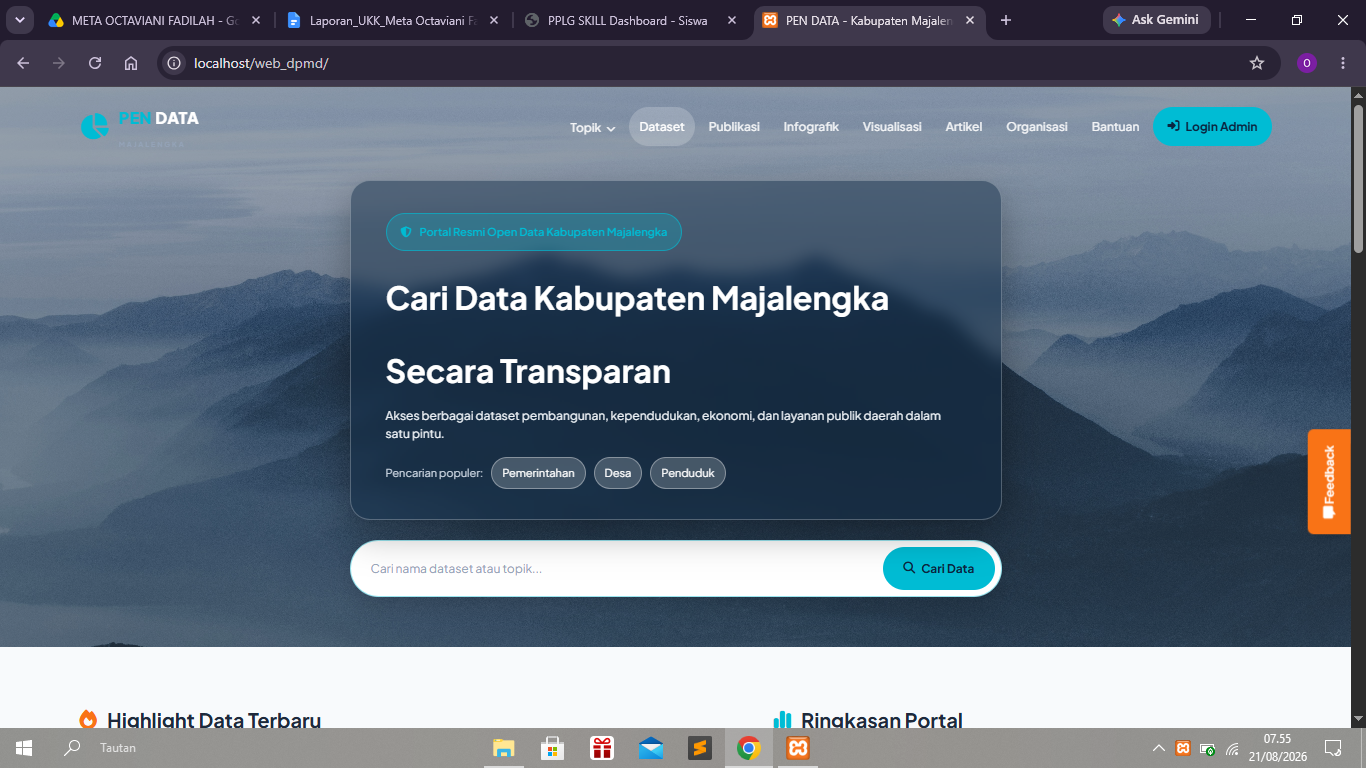Viewport: 1366px width, 768px height.
Task: Select the Desa popular search chip
Action: point(618,473)
